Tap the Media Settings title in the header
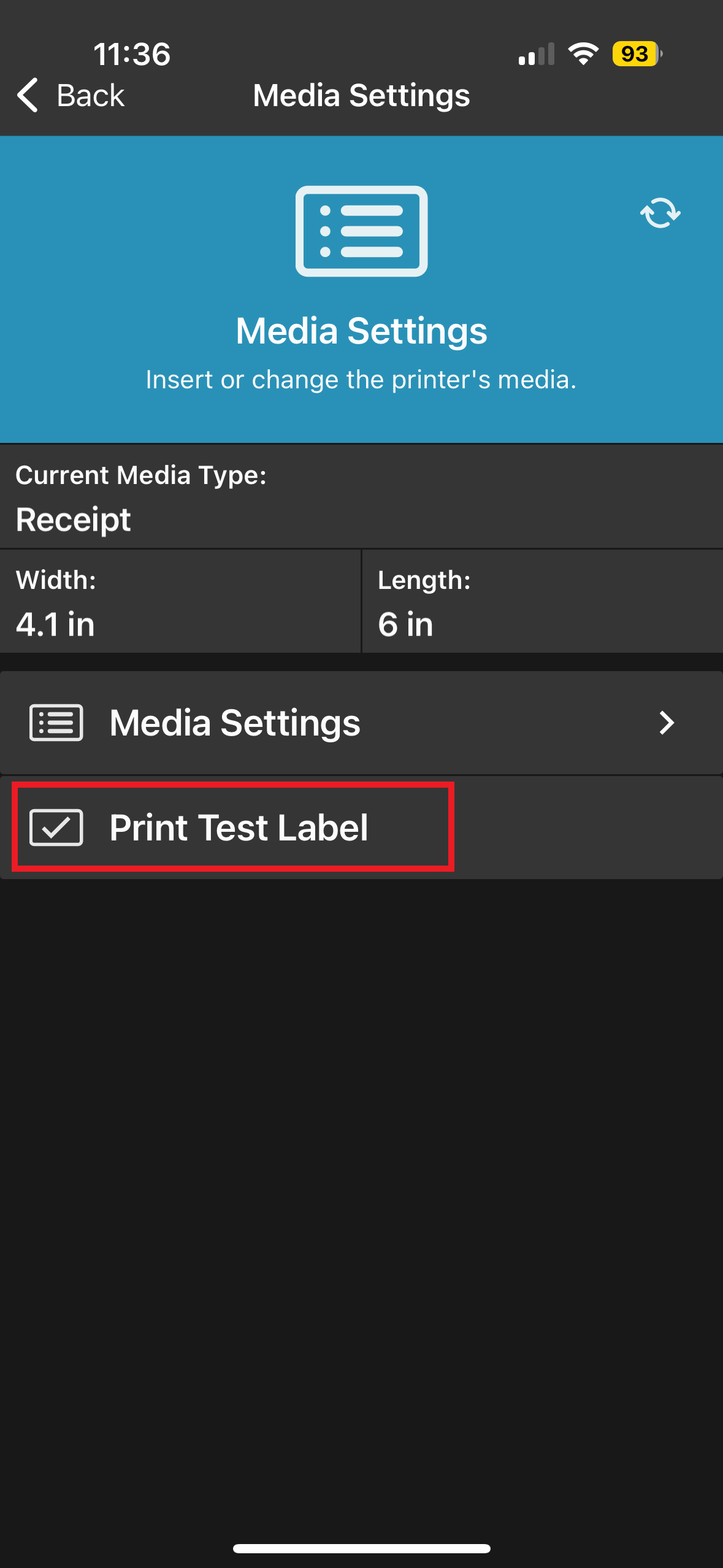723x1568 pixels. click(361, 95)
